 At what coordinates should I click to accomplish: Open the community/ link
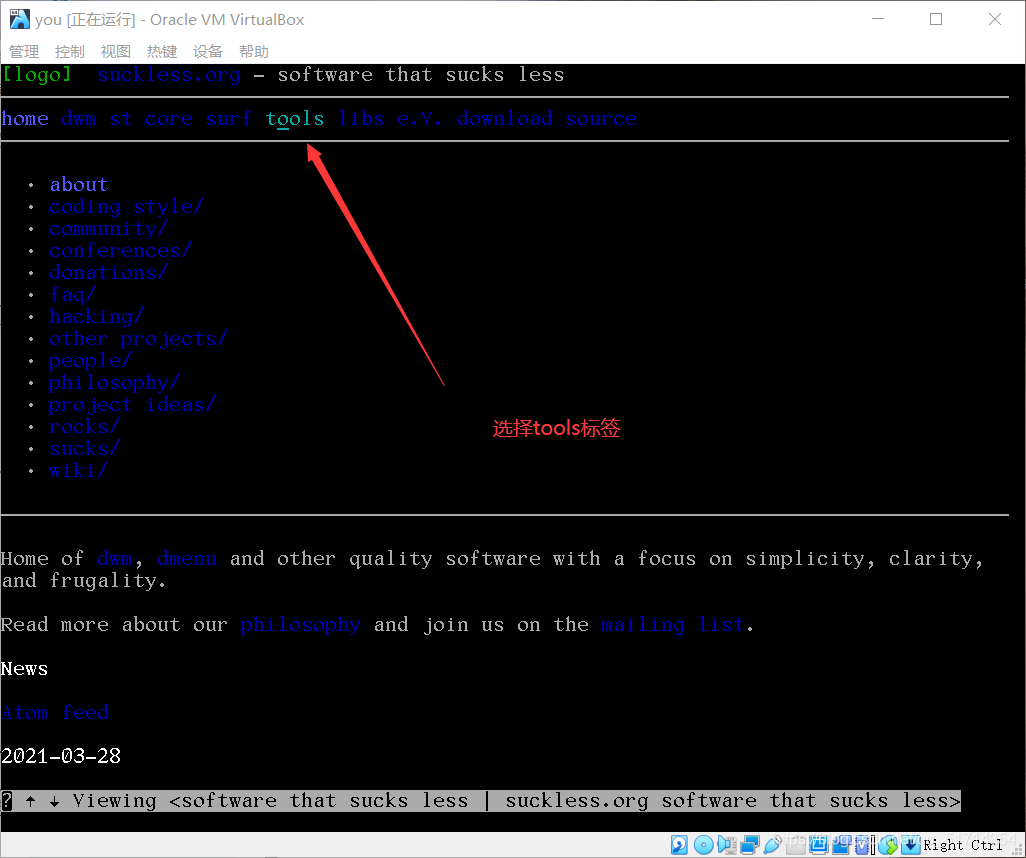pyautogui.click(x=109, y=229)
